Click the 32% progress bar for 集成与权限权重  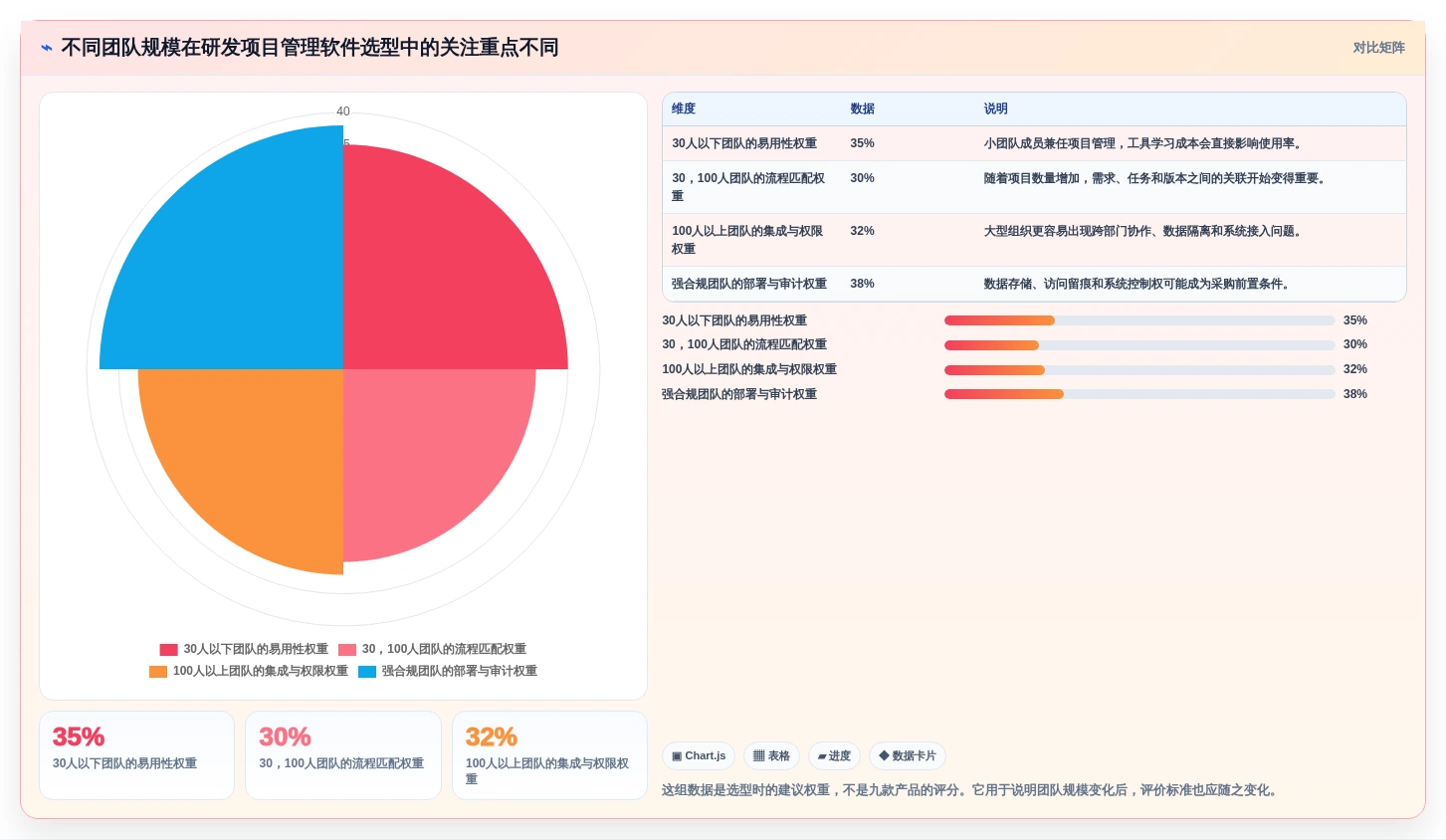coord(1139,370)
